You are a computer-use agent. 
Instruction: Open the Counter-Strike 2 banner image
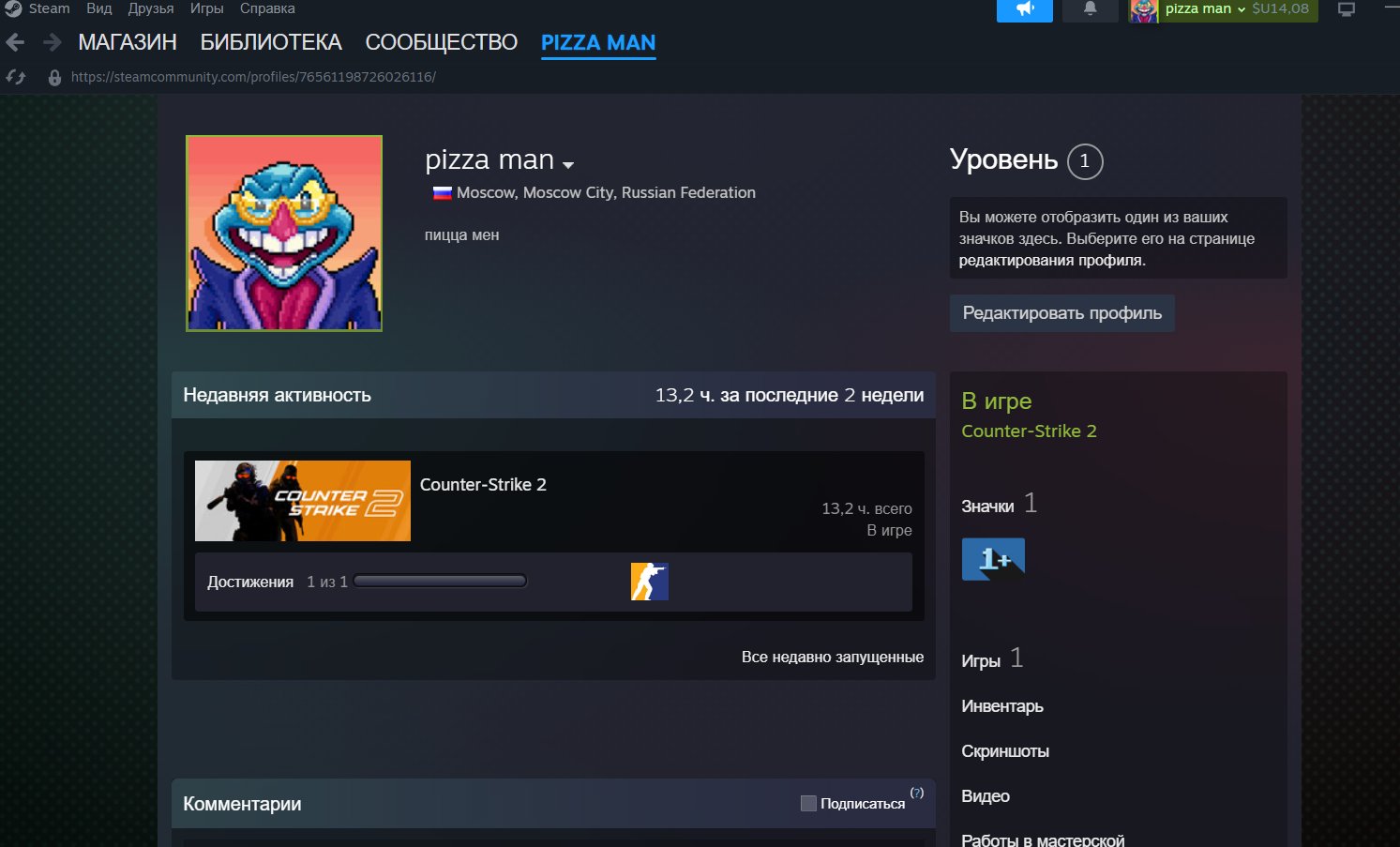303,501
